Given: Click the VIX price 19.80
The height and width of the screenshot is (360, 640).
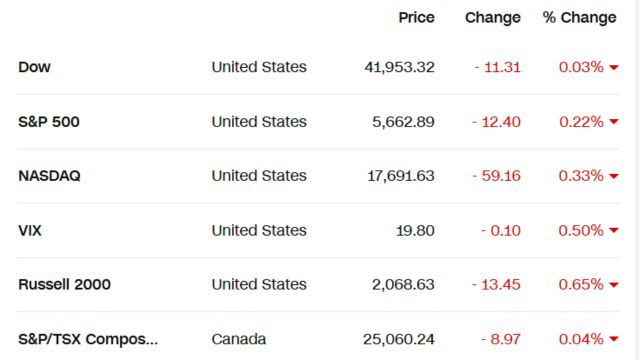Looking at the screenshot, I should click(415, 231).
